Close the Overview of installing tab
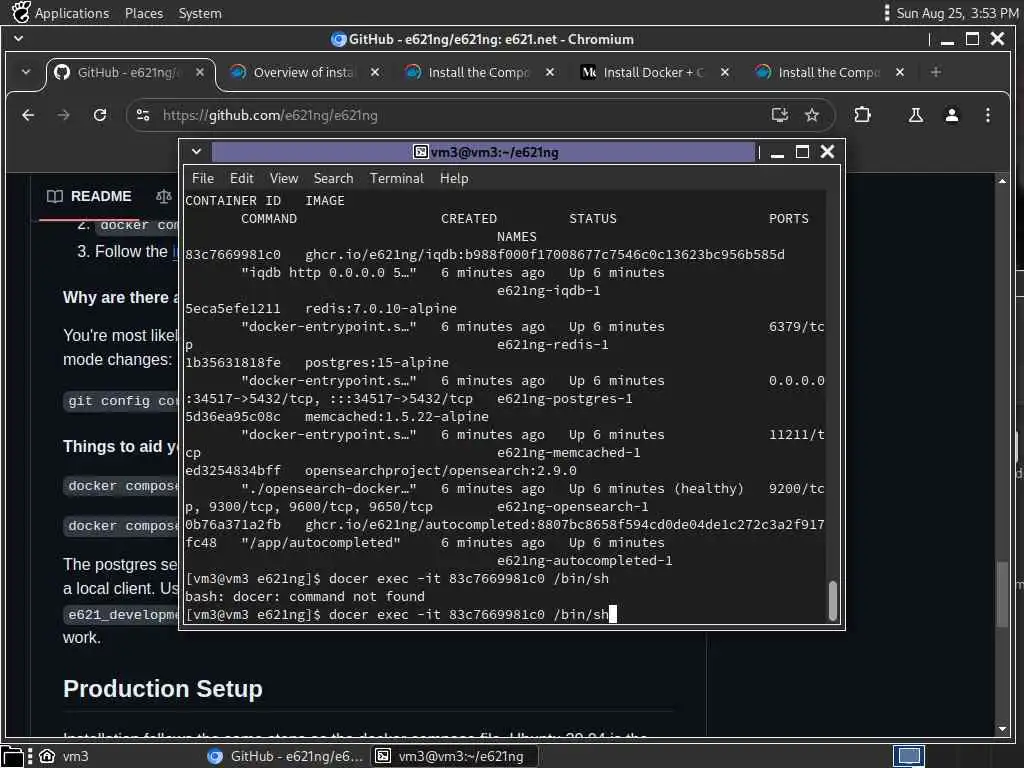 375,72
